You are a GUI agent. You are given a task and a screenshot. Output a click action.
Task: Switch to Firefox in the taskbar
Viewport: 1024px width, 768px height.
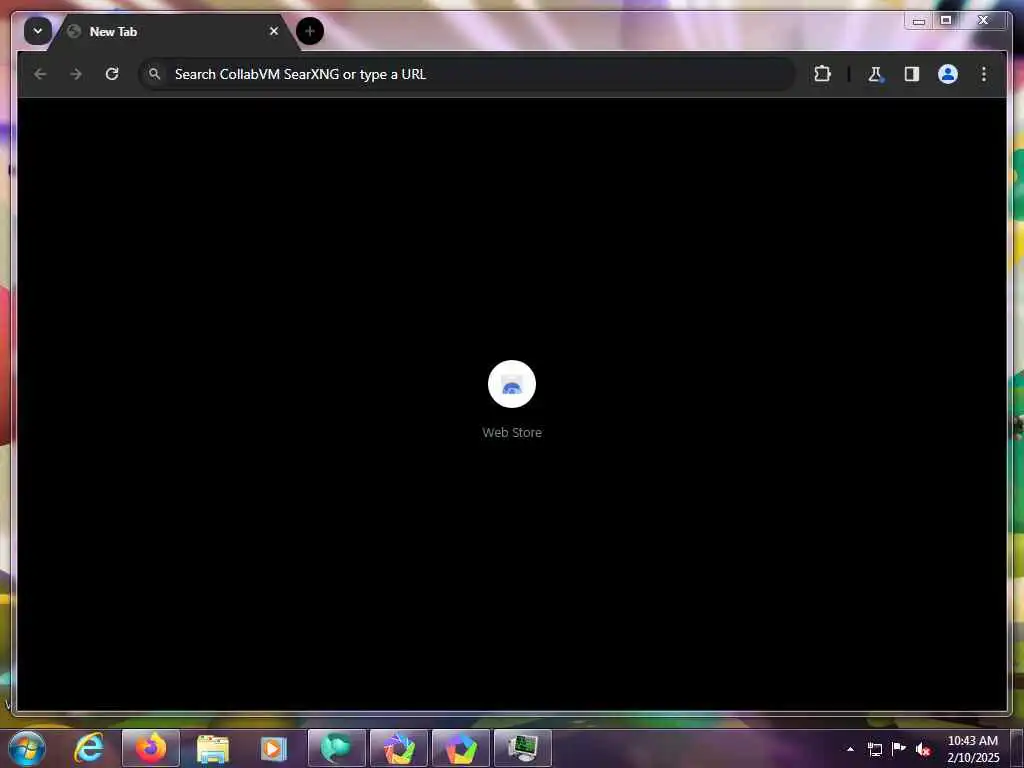pyautogui.click(x=151, y=748)
